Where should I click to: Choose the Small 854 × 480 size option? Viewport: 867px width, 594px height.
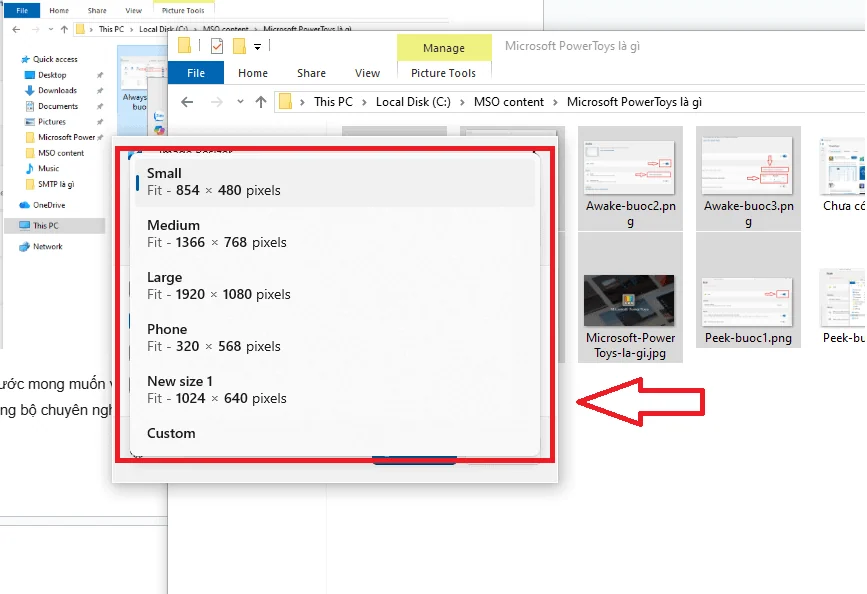(x=335, y=182)
